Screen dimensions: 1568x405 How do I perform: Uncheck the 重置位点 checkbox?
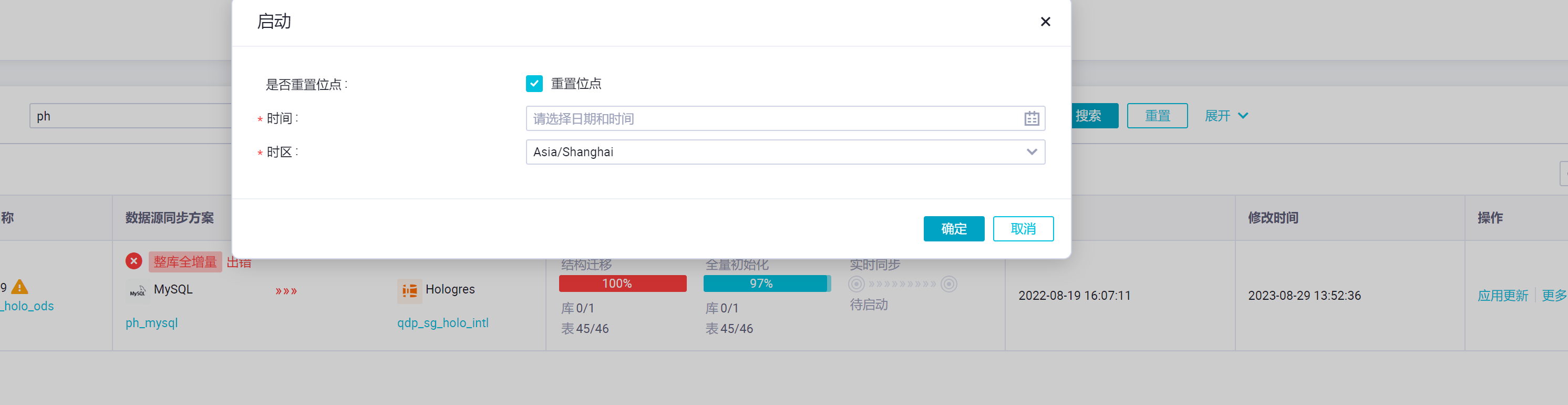click(534, 84)
